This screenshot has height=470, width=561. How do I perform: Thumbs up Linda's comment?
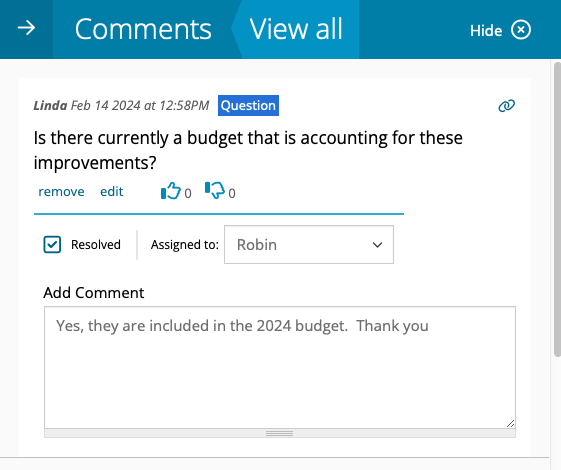171,191
